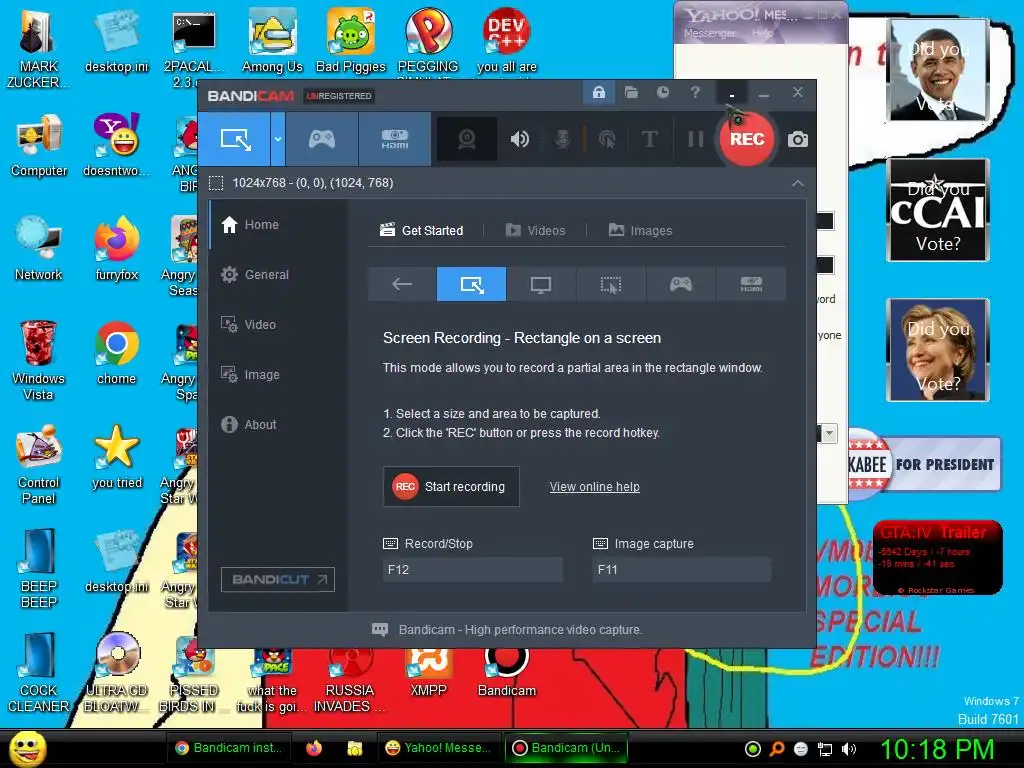The image size is (1024, 768).
Task: Select HDMI device mode in Get Started row
Action: (x=751, y=284)
